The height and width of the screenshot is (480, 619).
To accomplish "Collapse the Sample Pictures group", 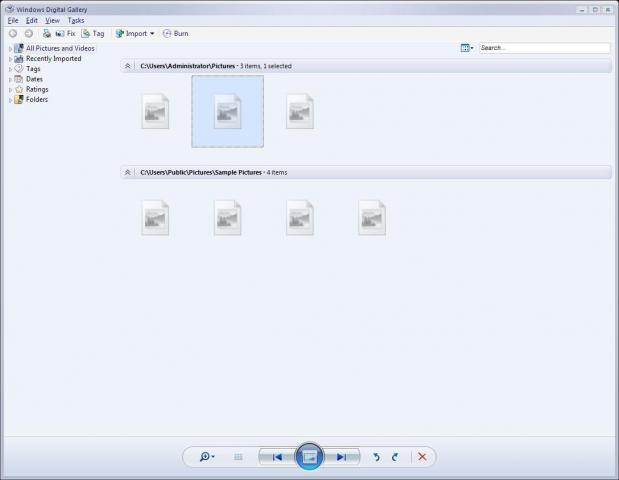I will tap(128, 172).
